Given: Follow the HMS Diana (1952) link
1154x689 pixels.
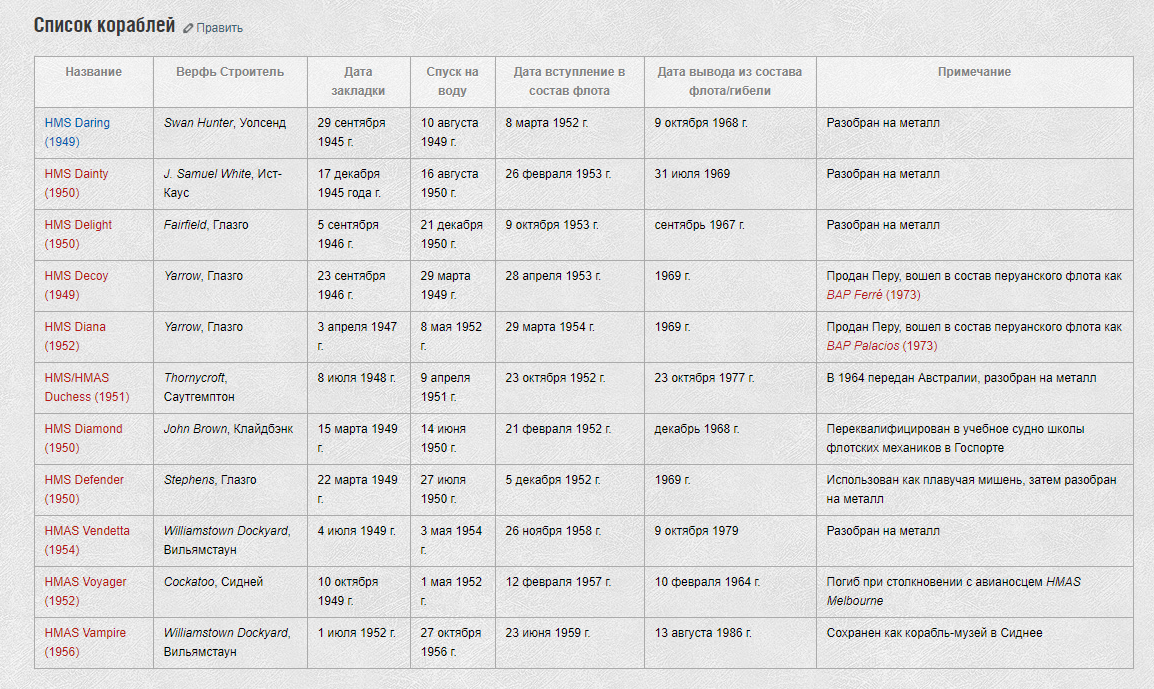Looking at the screenshot, I should click(74, 336).
